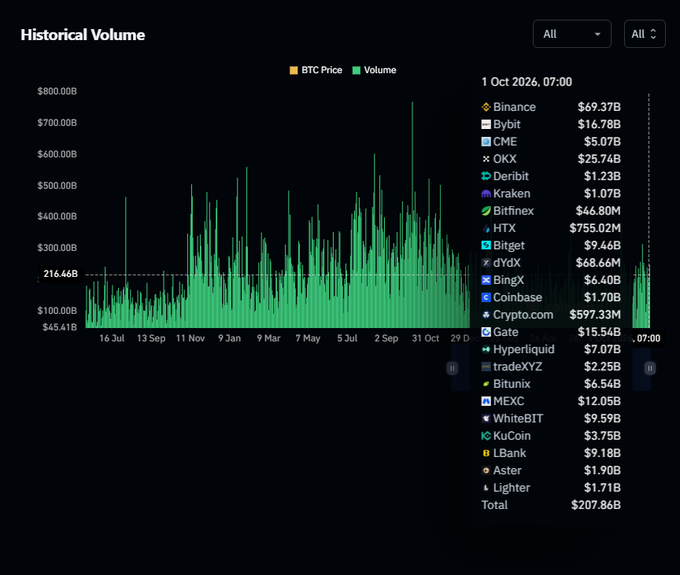This screenshot has height=575, width=680.
Task: Click the 31 Oct x-axis date label
Action: click(425, 338)
